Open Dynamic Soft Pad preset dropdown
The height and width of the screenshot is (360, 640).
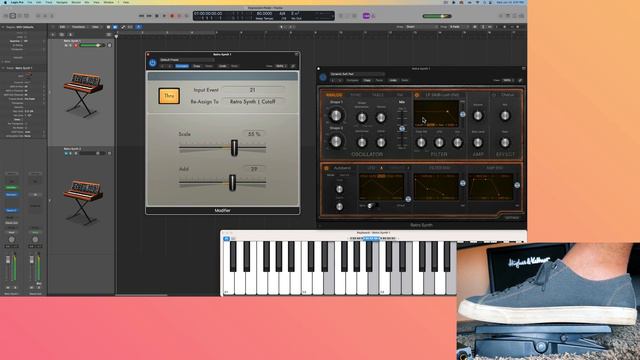click(x=357, y=74)
